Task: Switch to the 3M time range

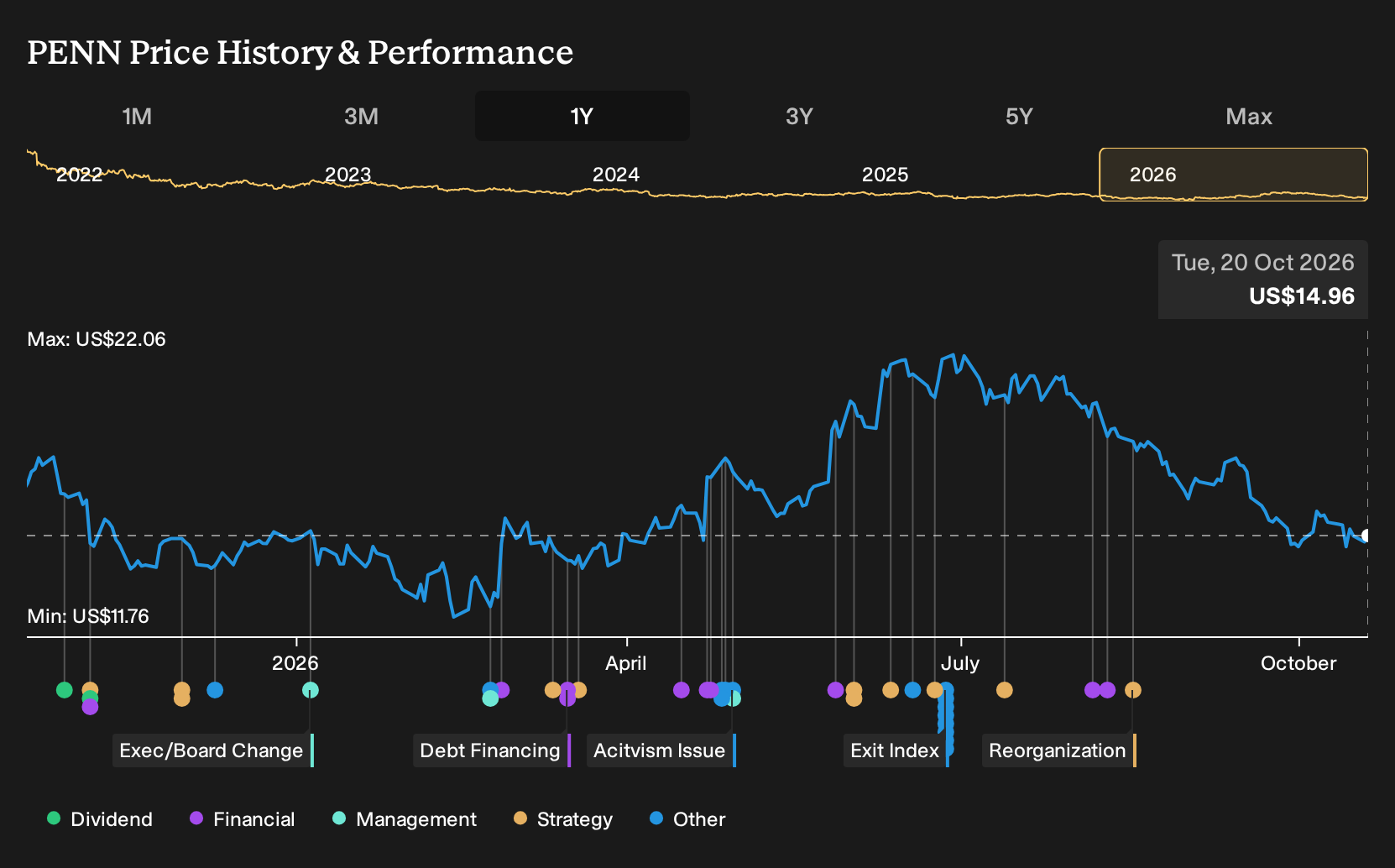Action: click(361, 116)
